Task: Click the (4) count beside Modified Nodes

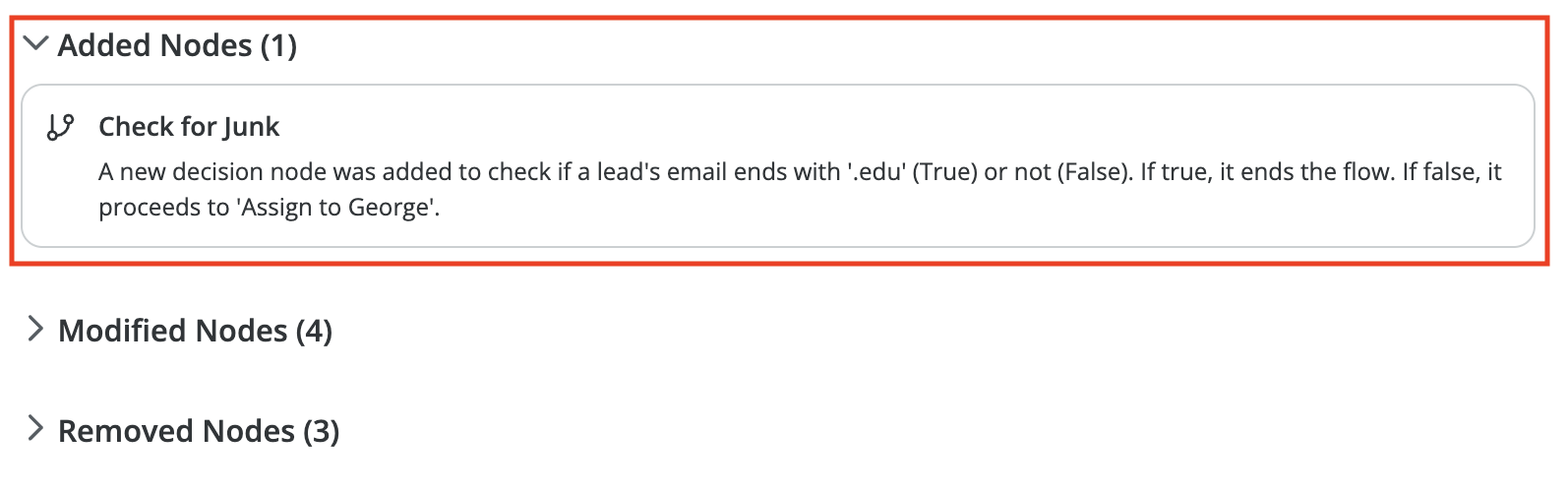Action: click(314, 331)
